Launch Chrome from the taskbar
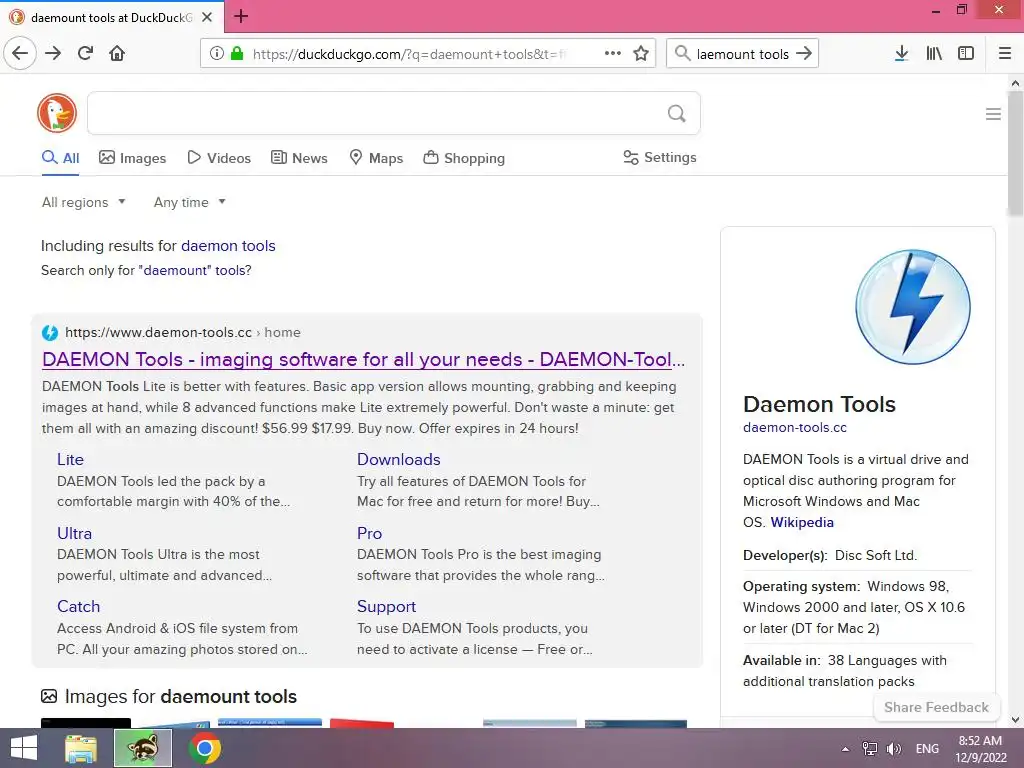1024x768 pixels. [x=204, y=748]
